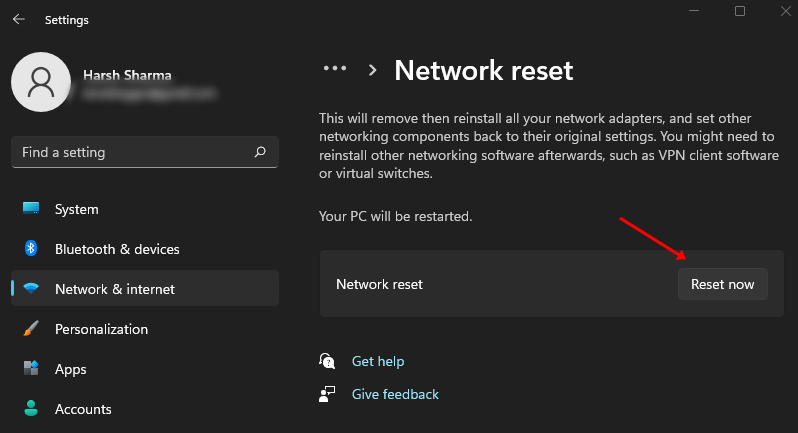Viewport: 798px width, 433px height.
Task: Click the Personalization paintbrush icon
Action: pos(31,329)
